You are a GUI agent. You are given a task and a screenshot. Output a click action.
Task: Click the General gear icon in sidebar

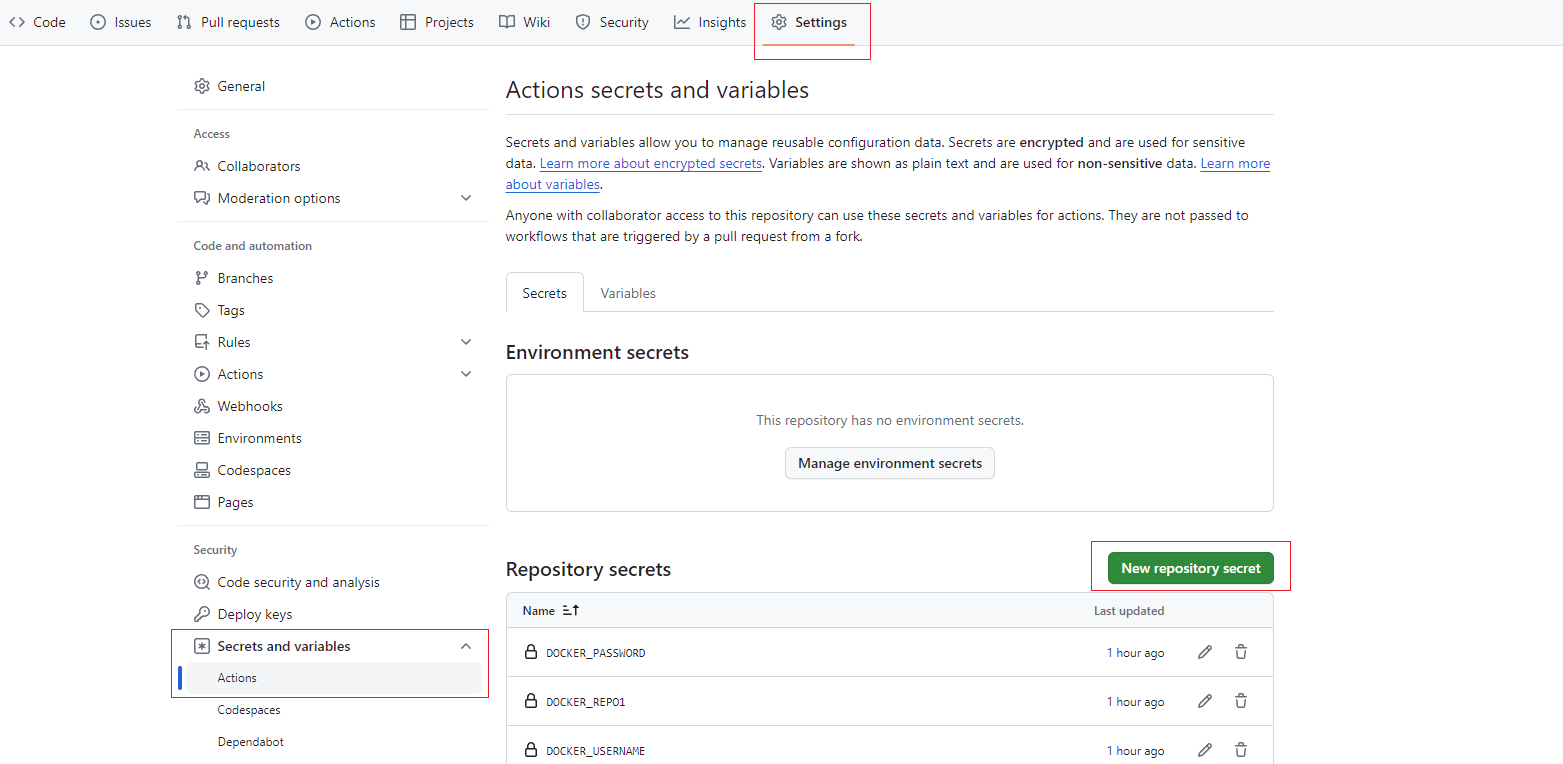tap(202, 86)
